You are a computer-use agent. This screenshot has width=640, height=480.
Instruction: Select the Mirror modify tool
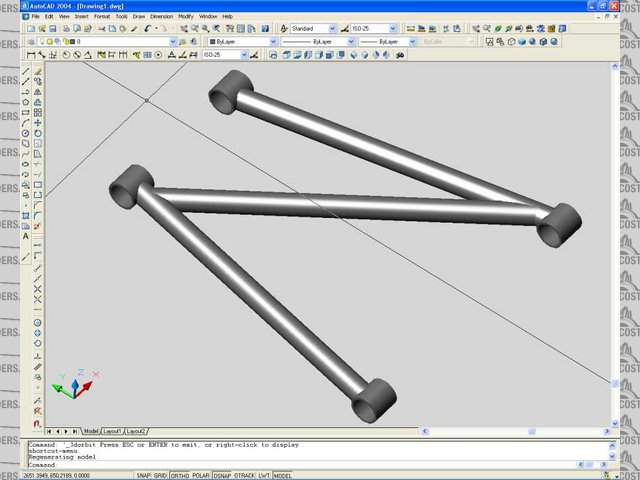[x=38, y=92]
